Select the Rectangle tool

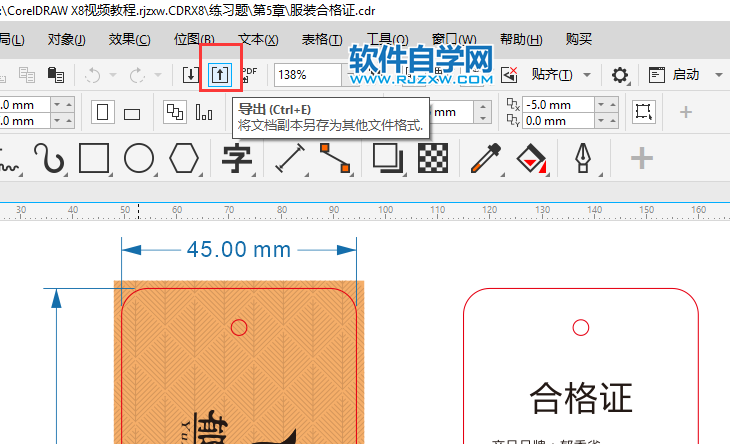coord(93,158)
